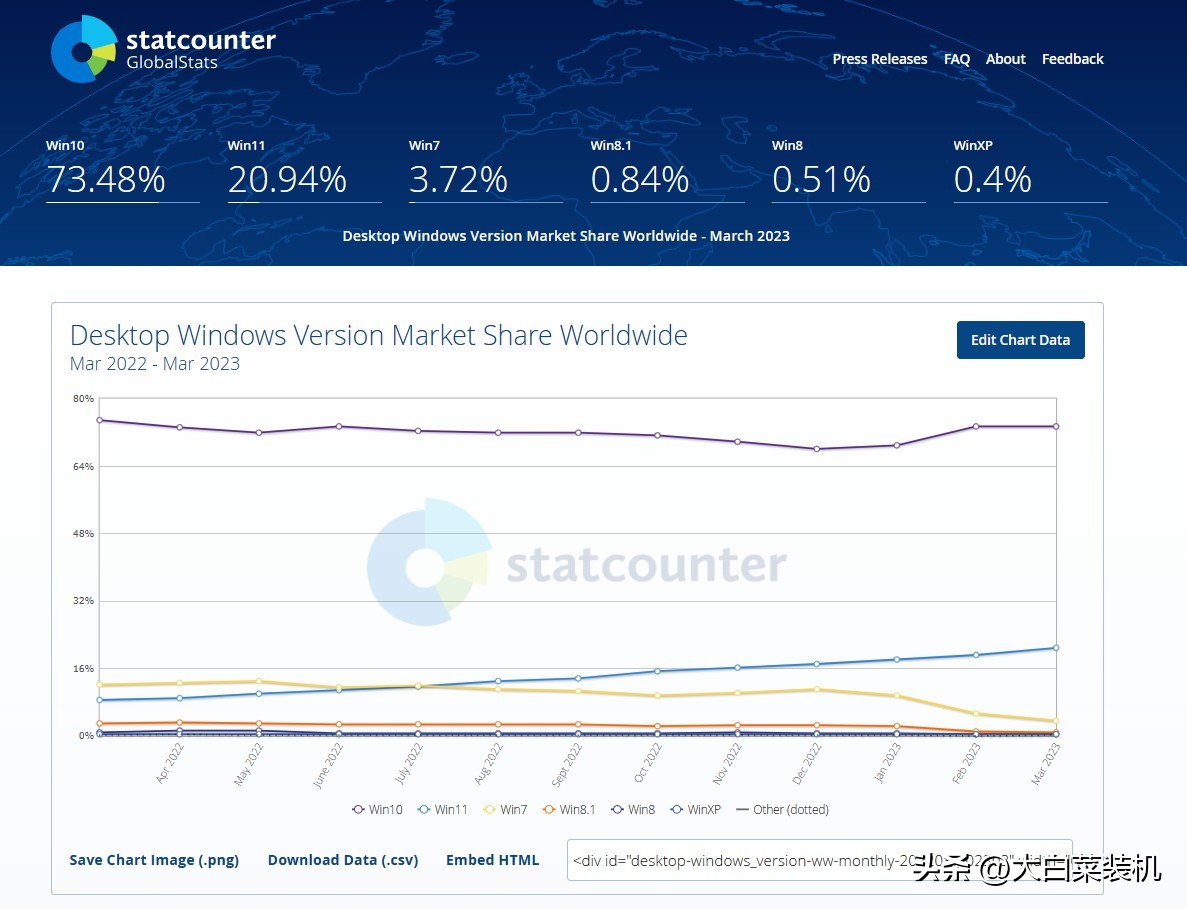The width and height of the screenshot is (1187, 909).
Task: Select the Dec 2022 data point on Win10 line
Action: click(x=816, y=449)
